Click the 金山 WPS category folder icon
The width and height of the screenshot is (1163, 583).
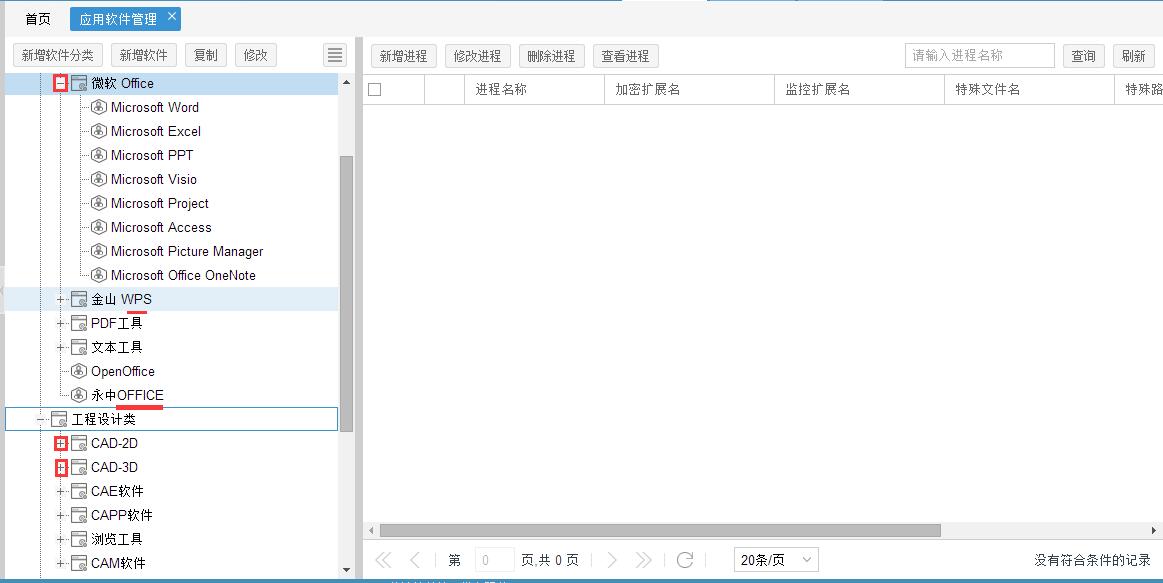(x=78, y=299)
